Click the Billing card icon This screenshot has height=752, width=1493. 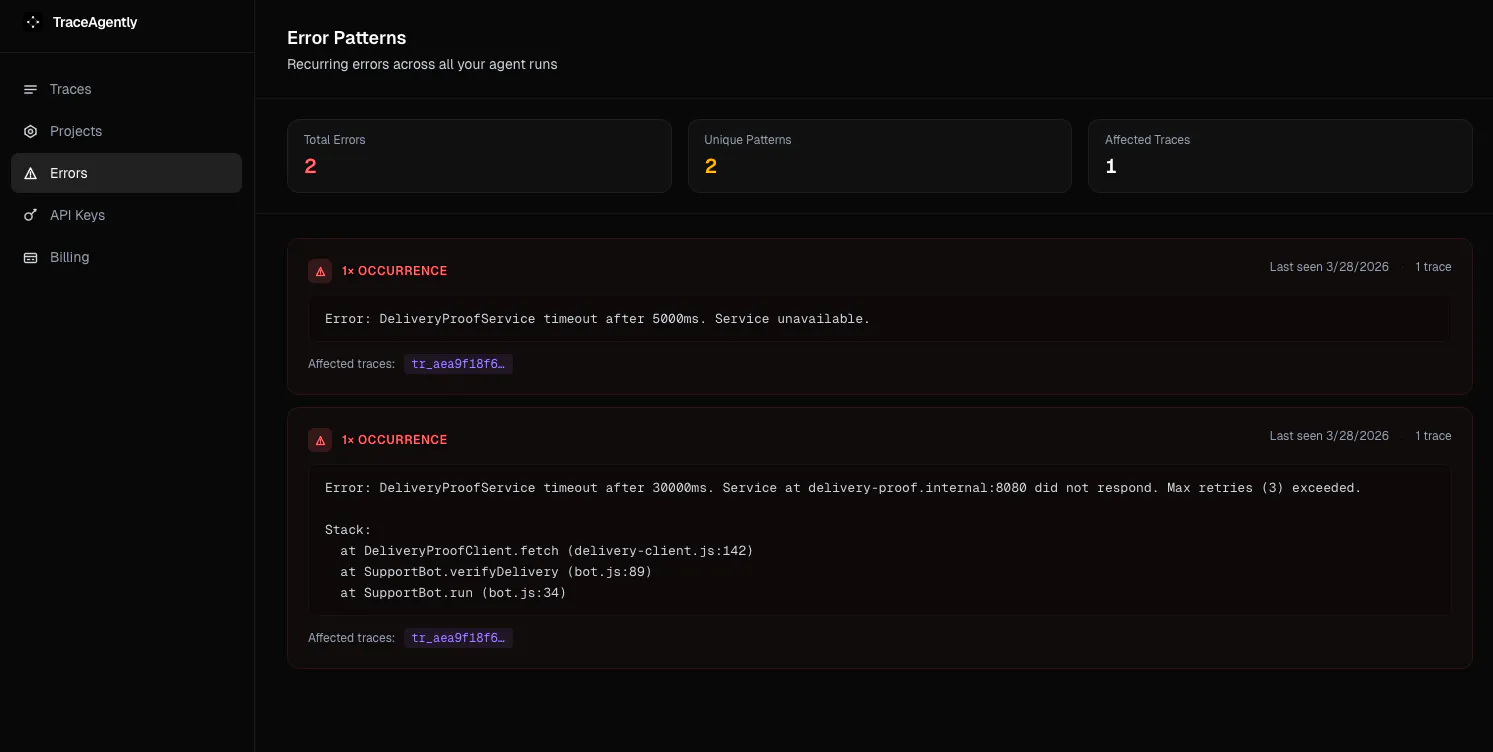pos(30,257)
